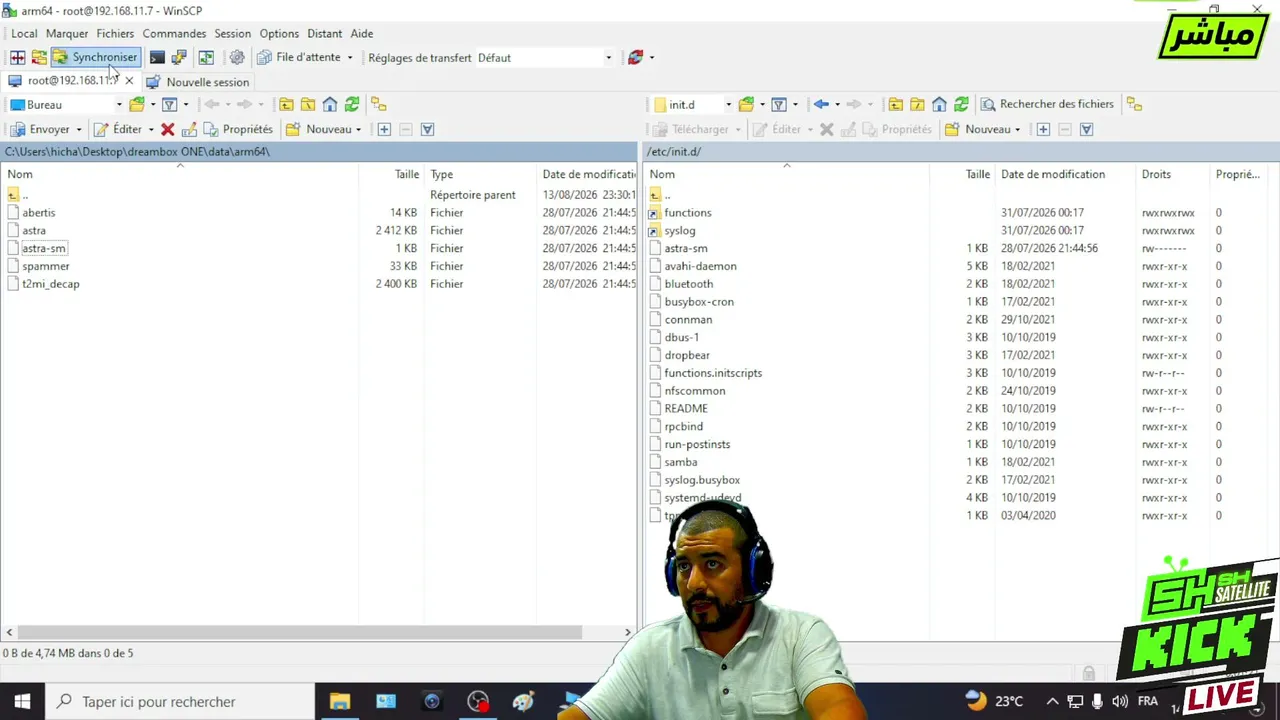This screenshot has width=1280, height=720.
Task: Click the session reconnect icon in the main toolbar
Action: pos(635,57)
